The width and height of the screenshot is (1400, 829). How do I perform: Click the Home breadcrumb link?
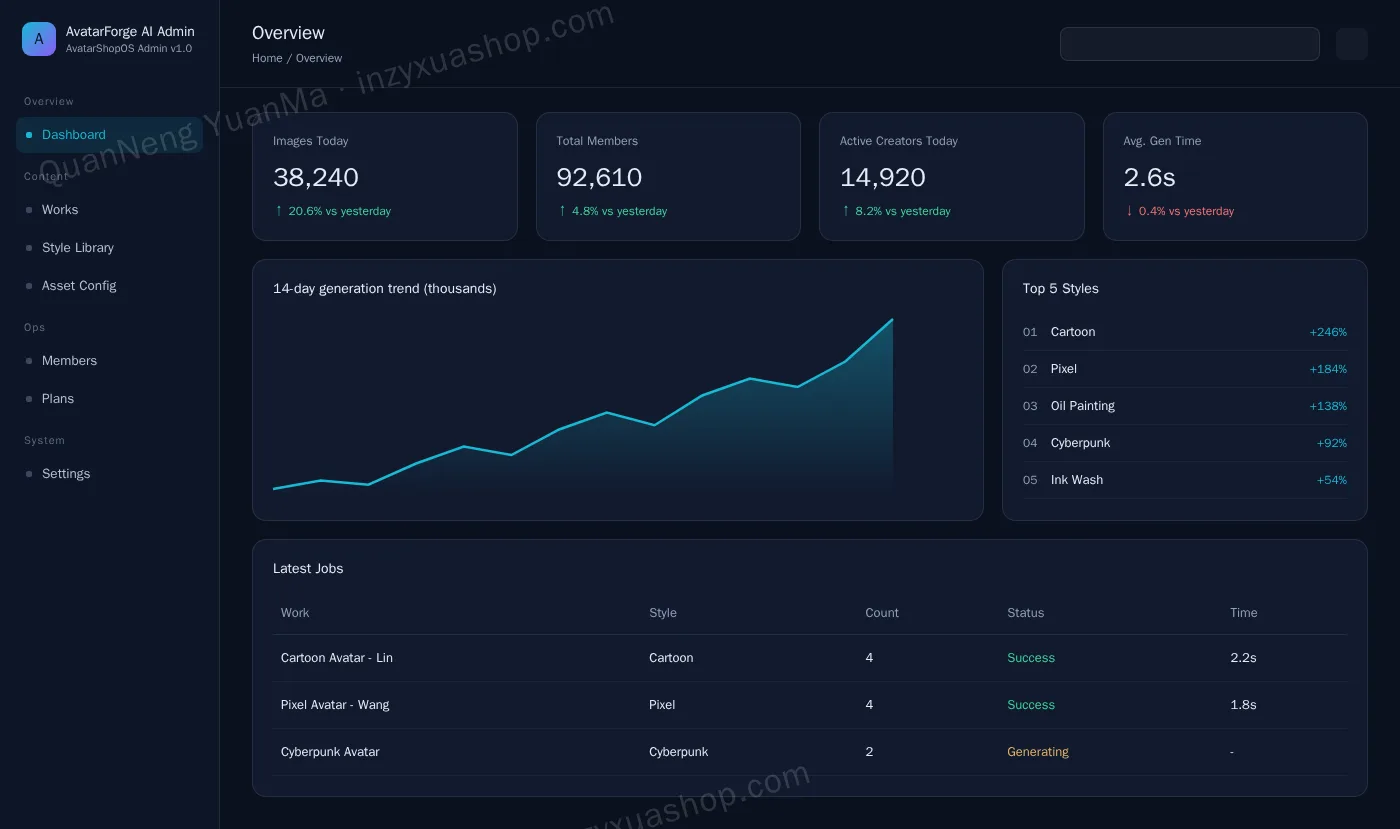(x=267, y=58)
